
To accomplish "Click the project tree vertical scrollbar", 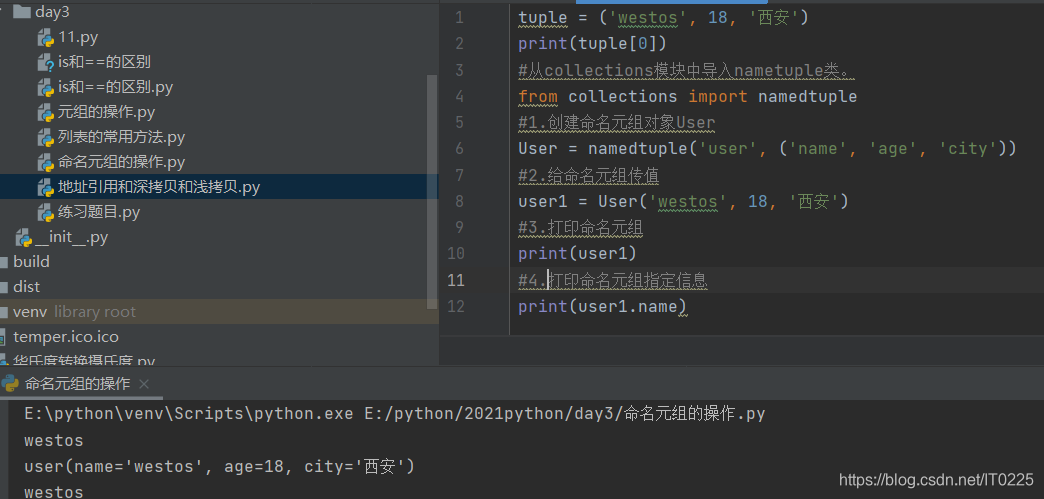I will click(431, 192).
